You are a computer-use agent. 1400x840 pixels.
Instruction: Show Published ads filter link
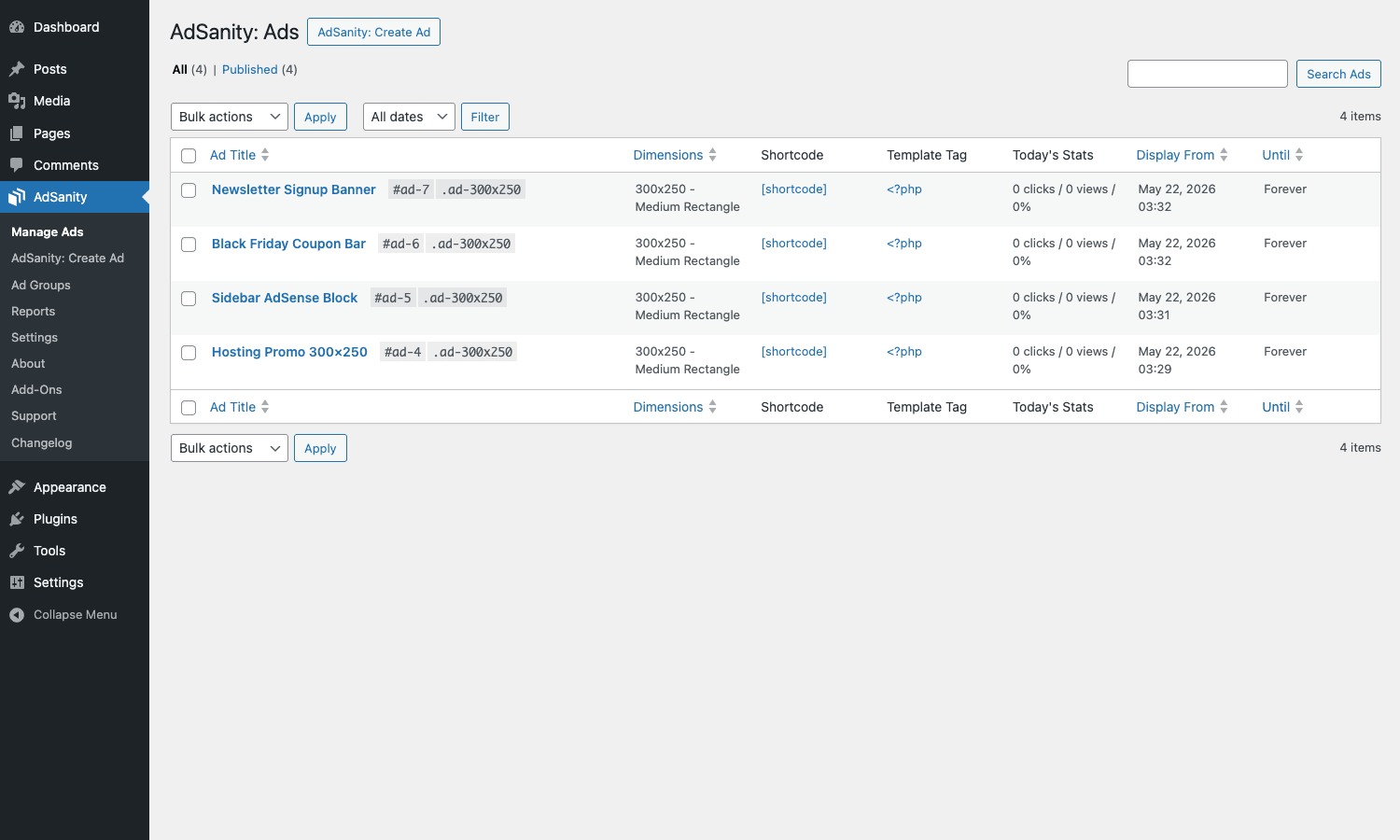coord(250,70)
